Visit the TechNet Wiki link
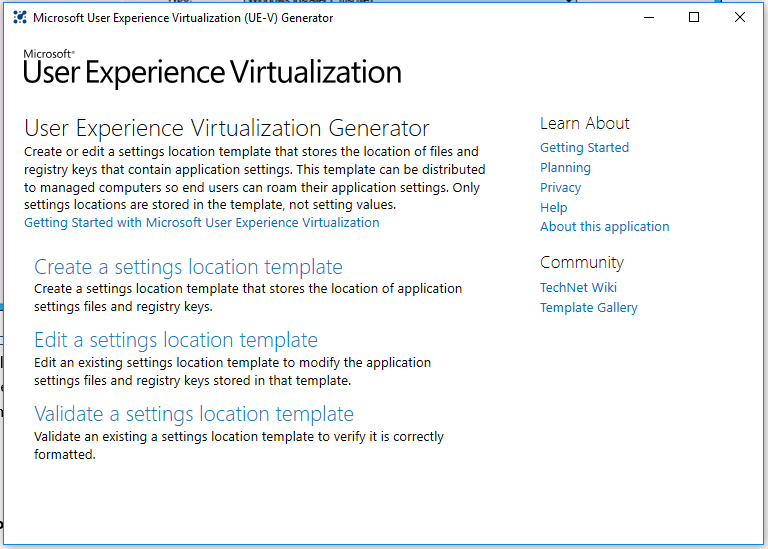The width and height of the screenshot is (768, 549). 578,287
